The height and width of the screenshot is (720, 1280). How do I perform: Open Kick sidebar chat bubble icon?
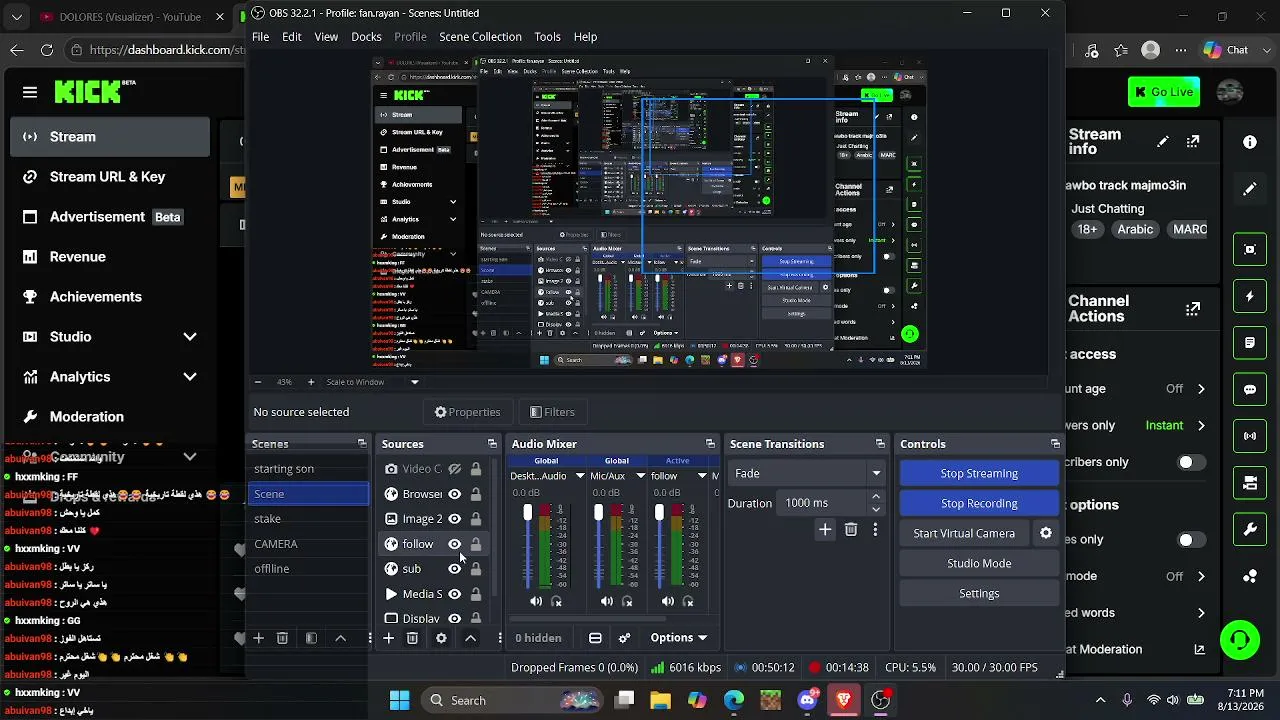pyautogui.click(x=1250, y=389)
